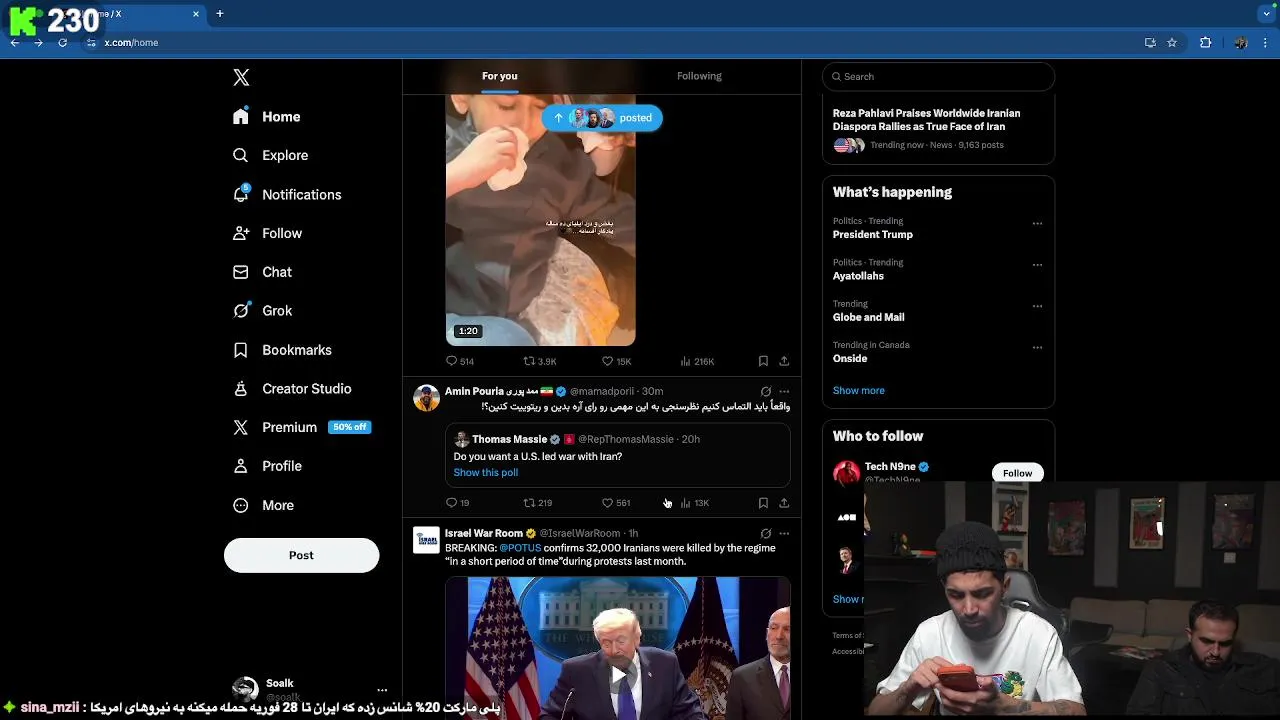This screenshot has width=1280, height=720.
Task: Play the Israel War Room video
Action: [x=618, y=674]
